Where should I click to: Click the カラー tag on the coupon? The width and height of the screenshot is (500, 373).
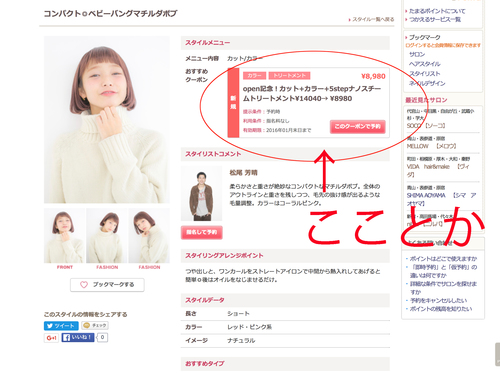[x=254, y=76]
